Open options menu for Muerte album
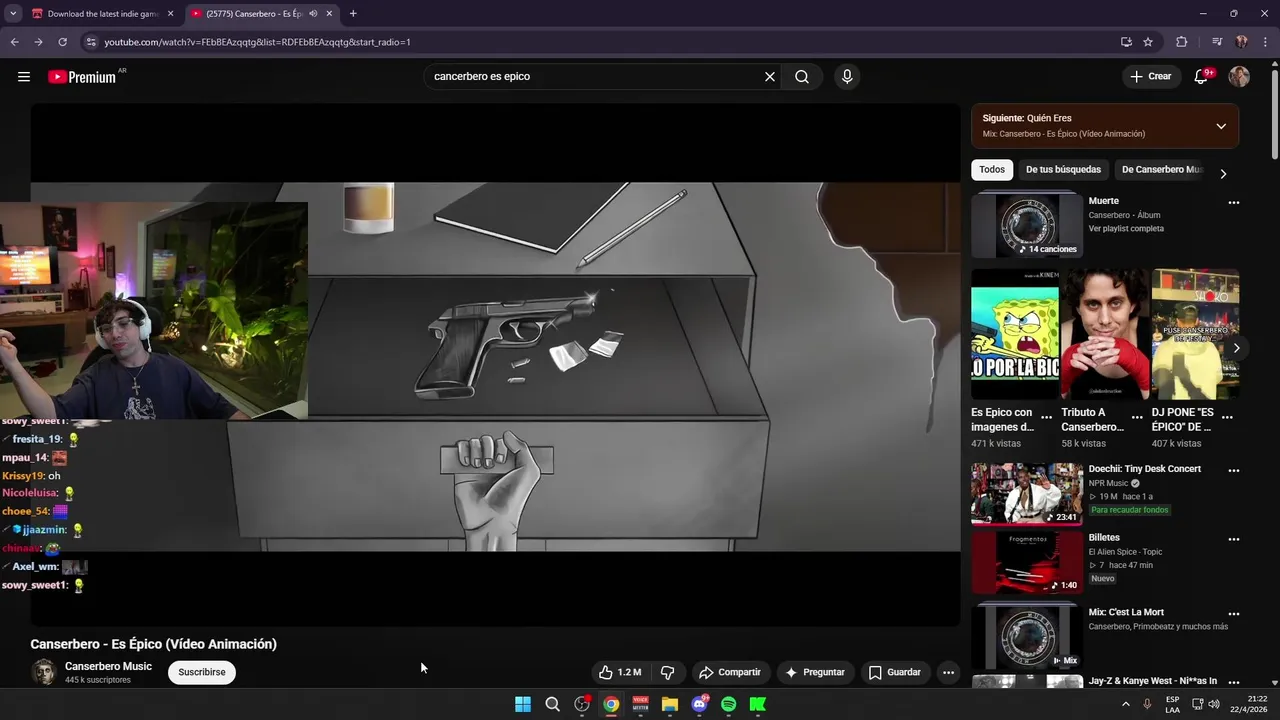The width and height of the screenshot is (1280, 720). tap(1233, 203)
